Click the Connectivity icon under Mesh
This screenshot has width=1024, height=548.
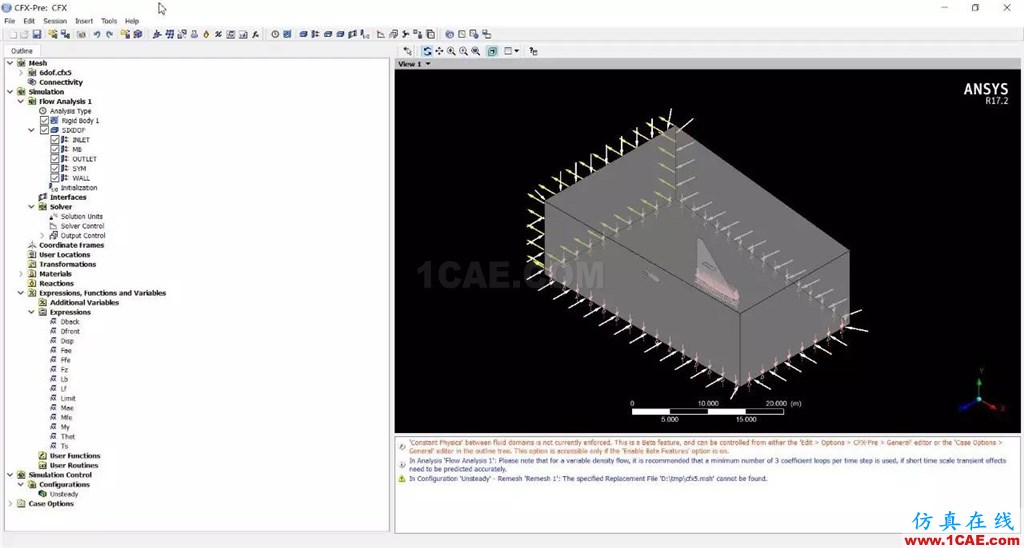click(x=33, y=82)
